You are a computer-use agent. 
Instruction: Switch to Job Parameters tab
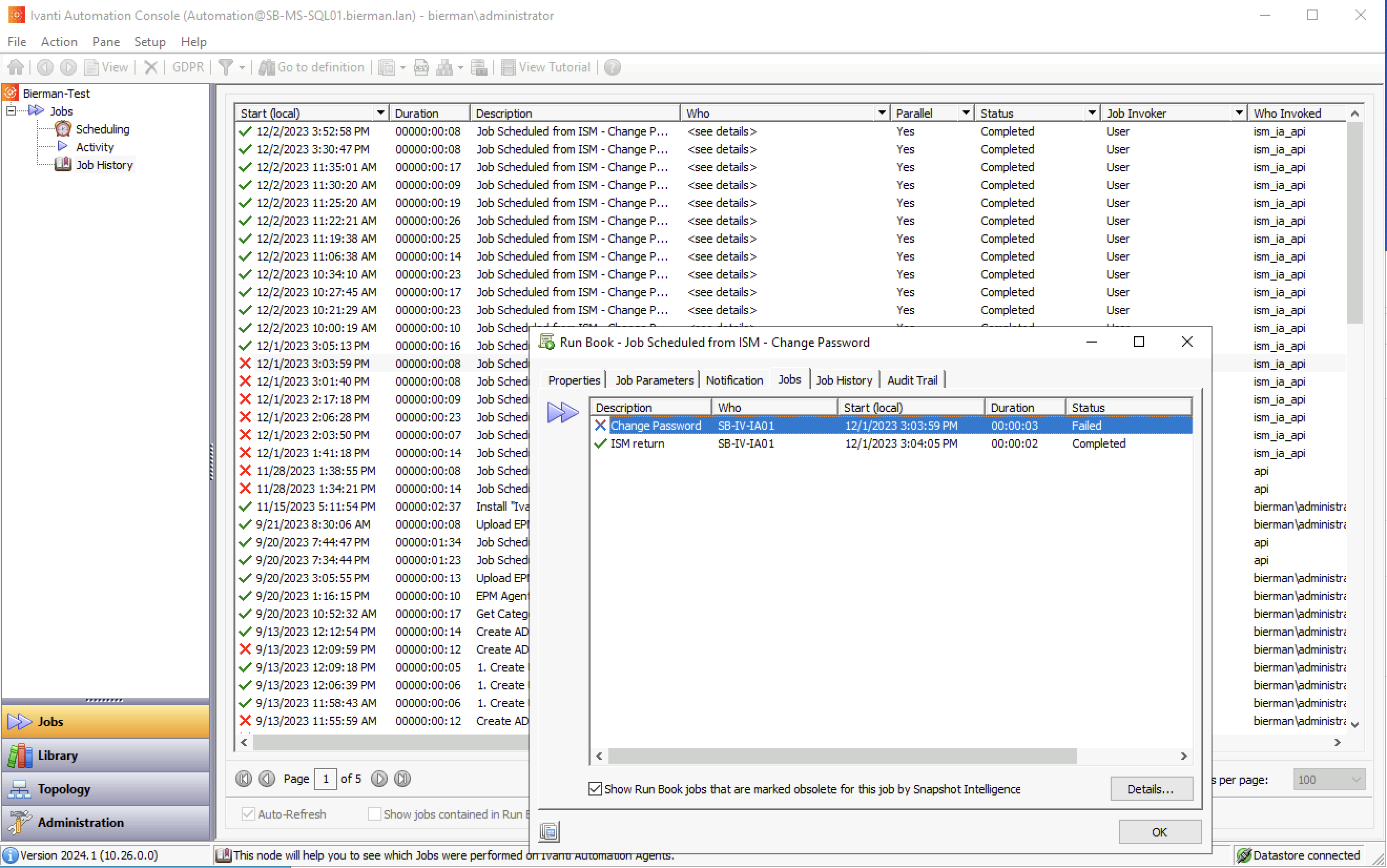[x=654, y=380]
